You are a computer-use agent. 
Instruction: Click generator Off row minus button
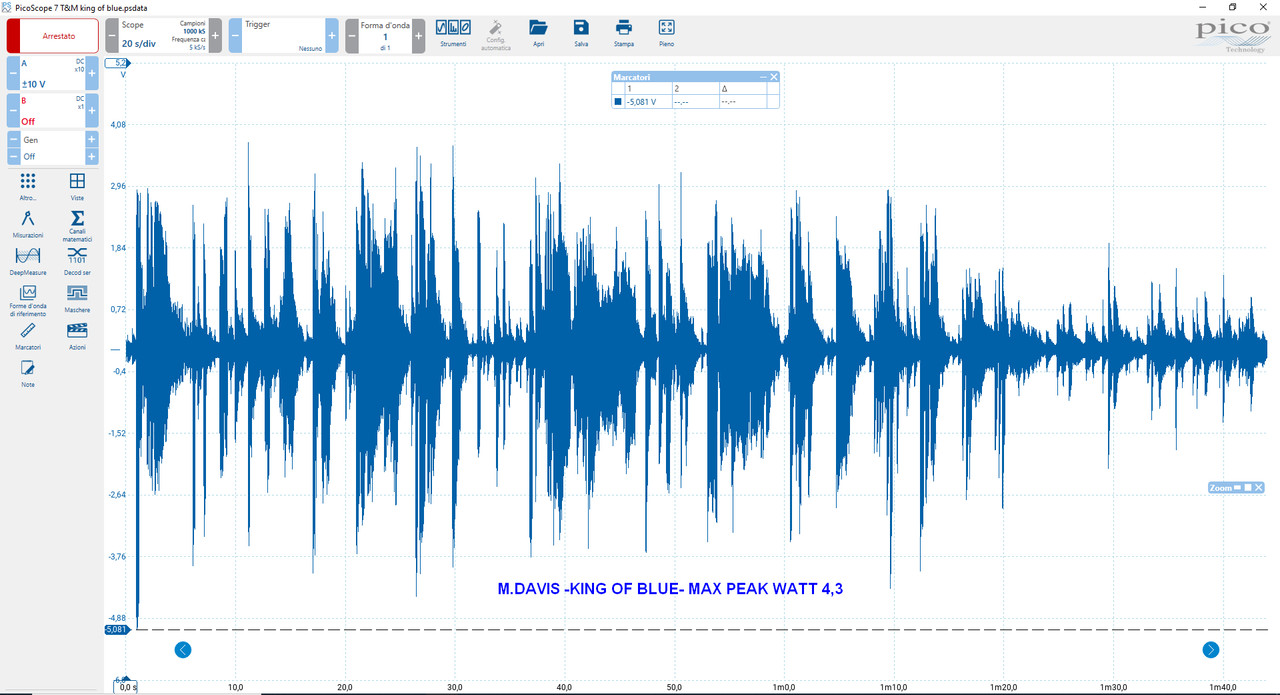point(14,157)
